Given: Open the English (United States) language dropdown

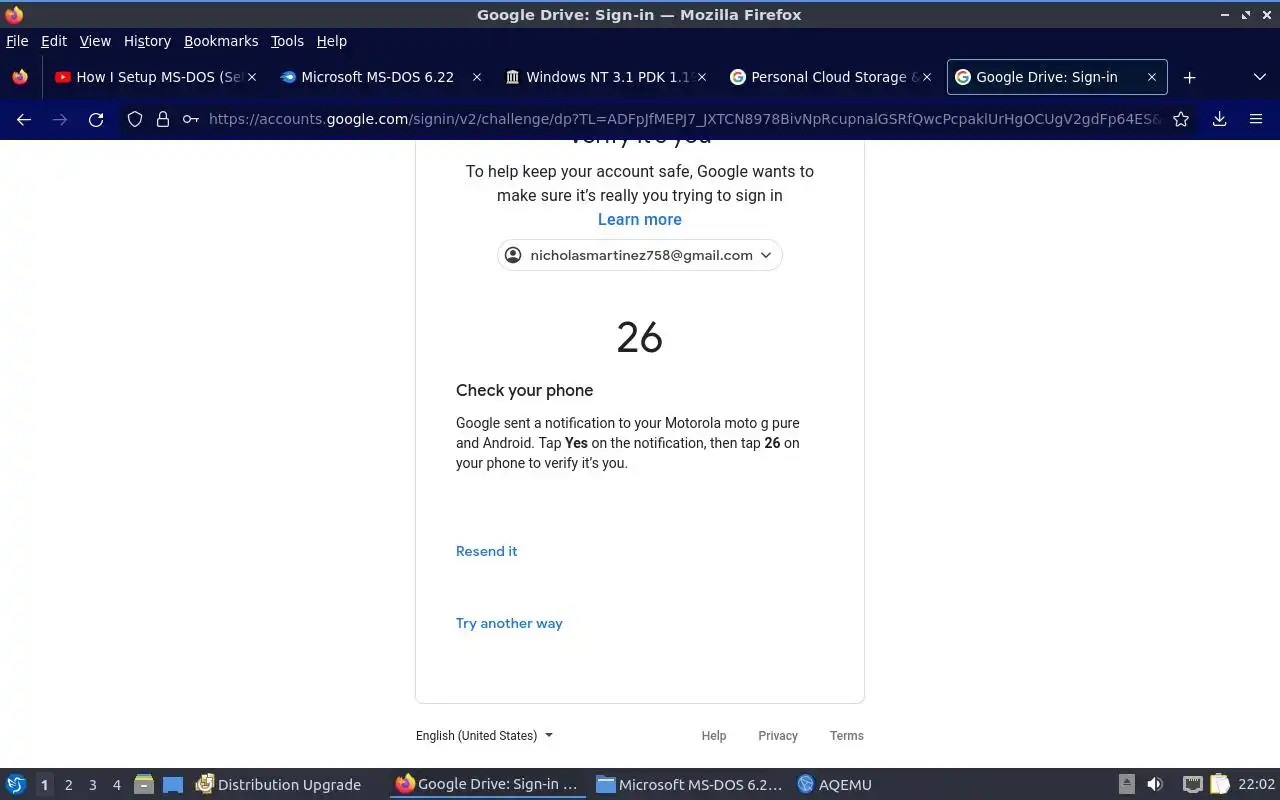Looking at the screenshot, I should 484,735.
